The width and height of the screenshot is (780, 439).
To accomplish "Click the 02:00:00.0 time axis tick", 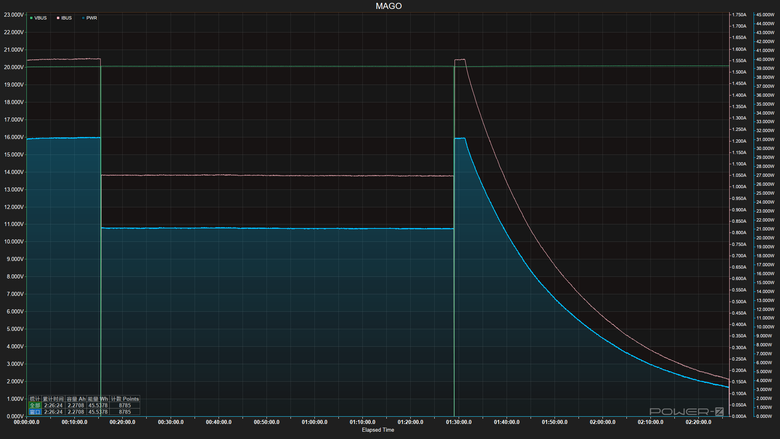I will coord(602,422).
